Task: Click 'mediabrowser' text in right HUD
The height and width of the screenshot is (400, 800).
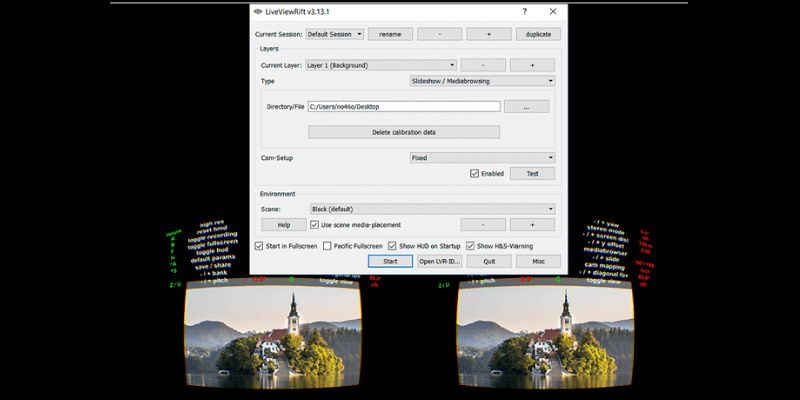Action: pos(605,251)
